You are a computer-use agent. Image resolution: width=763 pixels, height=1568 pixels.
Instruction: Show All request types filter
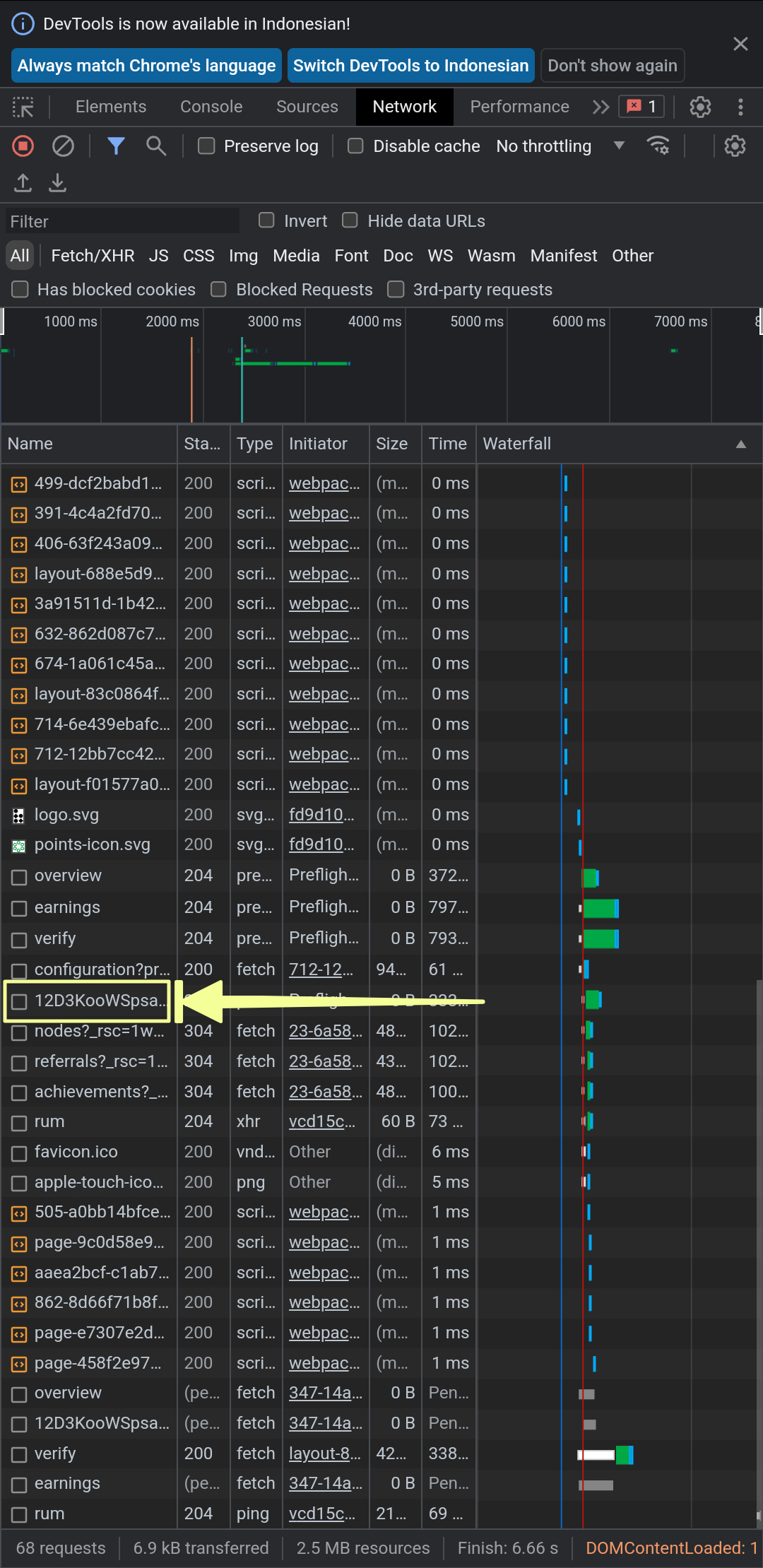point(20,256)
